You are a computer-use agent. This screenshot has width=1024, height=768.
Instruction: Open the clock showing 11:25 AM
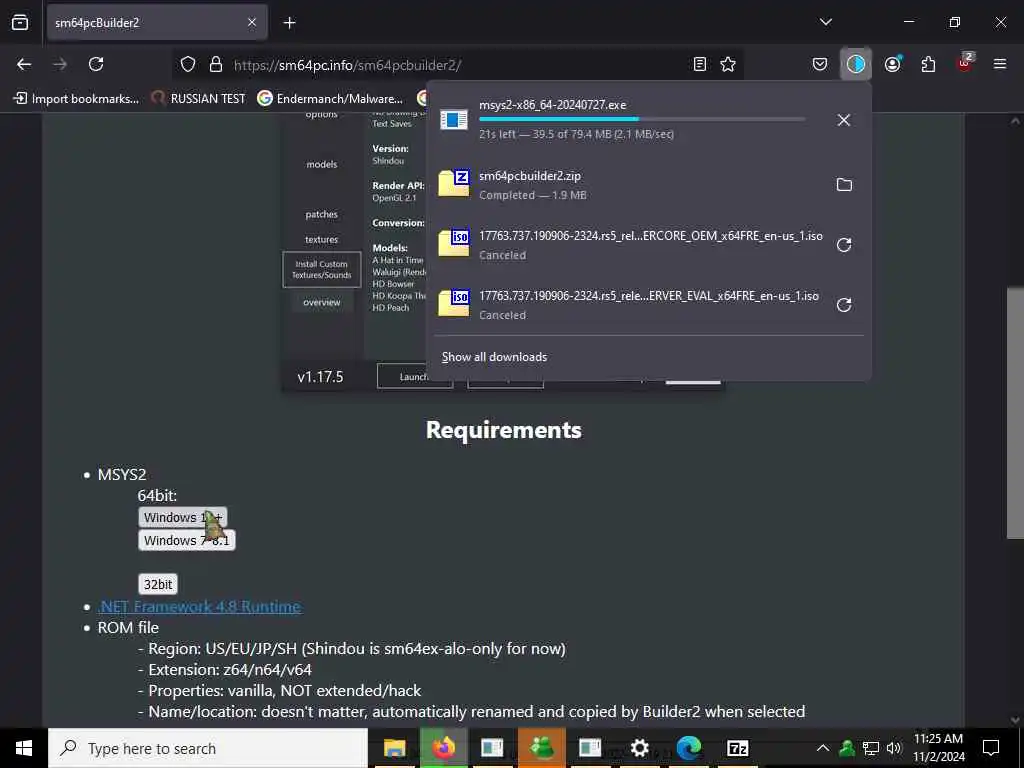938,748
